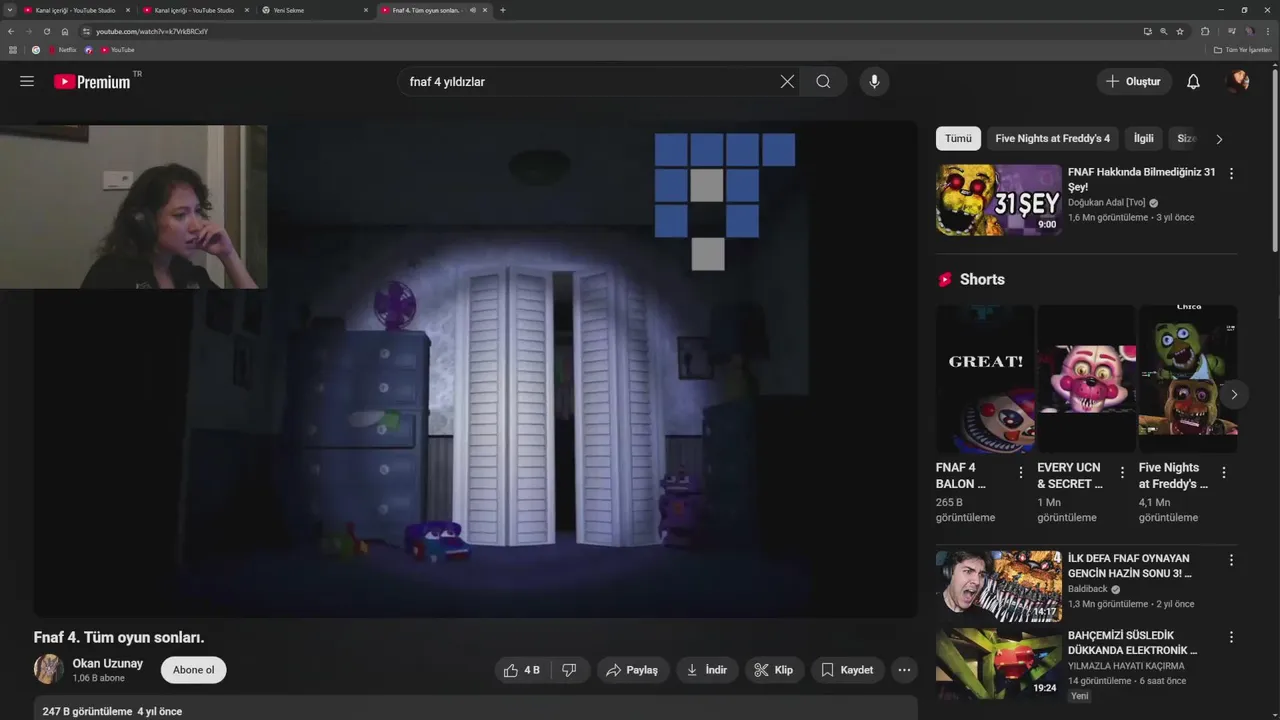Open Chrome three-dot menu
This screenshot has height=720, width=1280.
tap(1268, 31)
